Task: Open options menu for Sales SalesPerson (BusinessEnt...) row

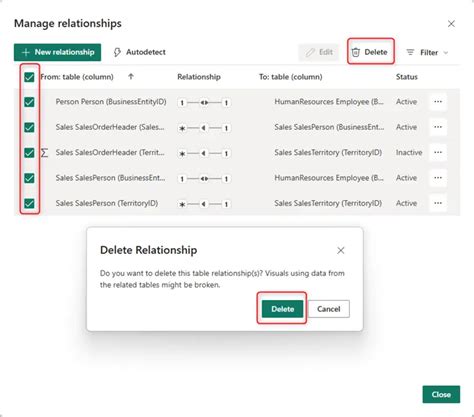Action: [438, 178]
